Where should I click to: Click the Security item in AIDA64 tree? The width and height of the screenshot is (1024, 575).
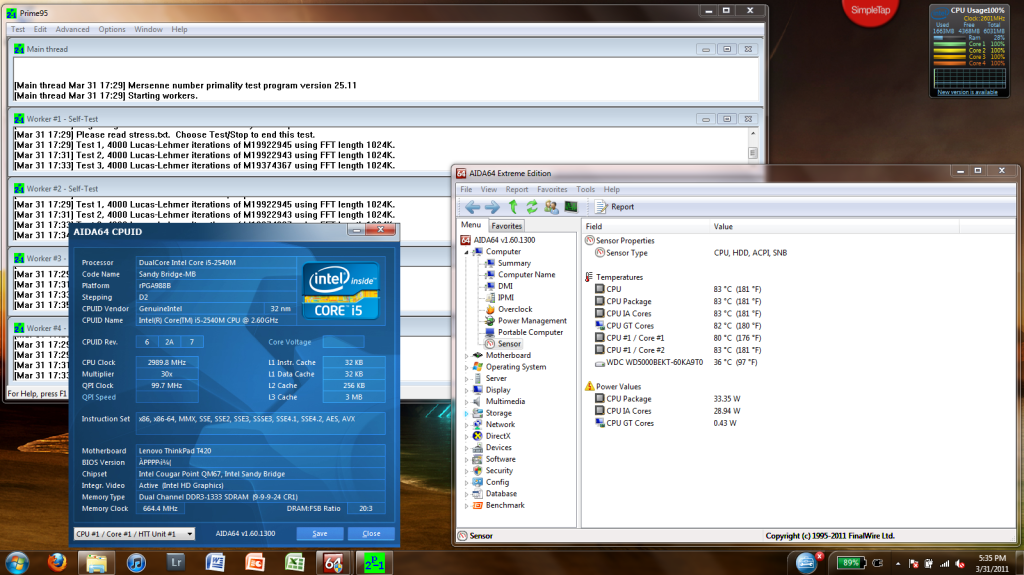click(499, 470)
